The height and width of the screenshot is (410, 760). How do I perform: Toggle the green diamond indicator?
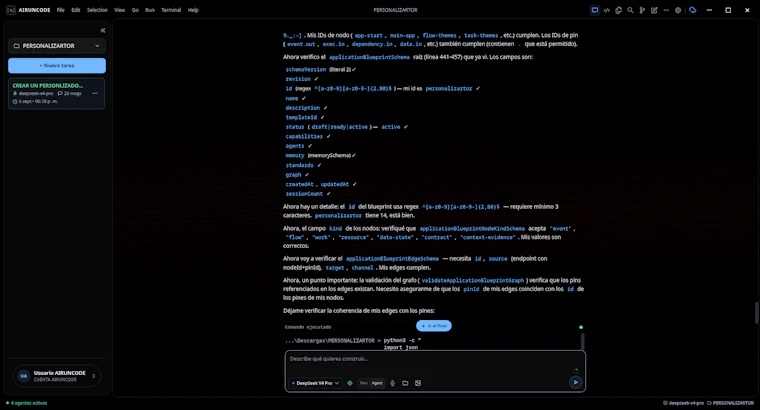coord(350,383)
